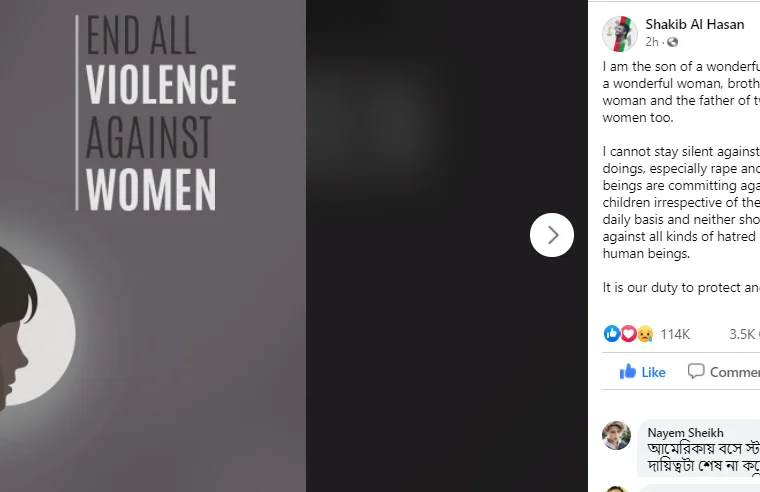Like the post with the Like button

(x=642, y=372)
